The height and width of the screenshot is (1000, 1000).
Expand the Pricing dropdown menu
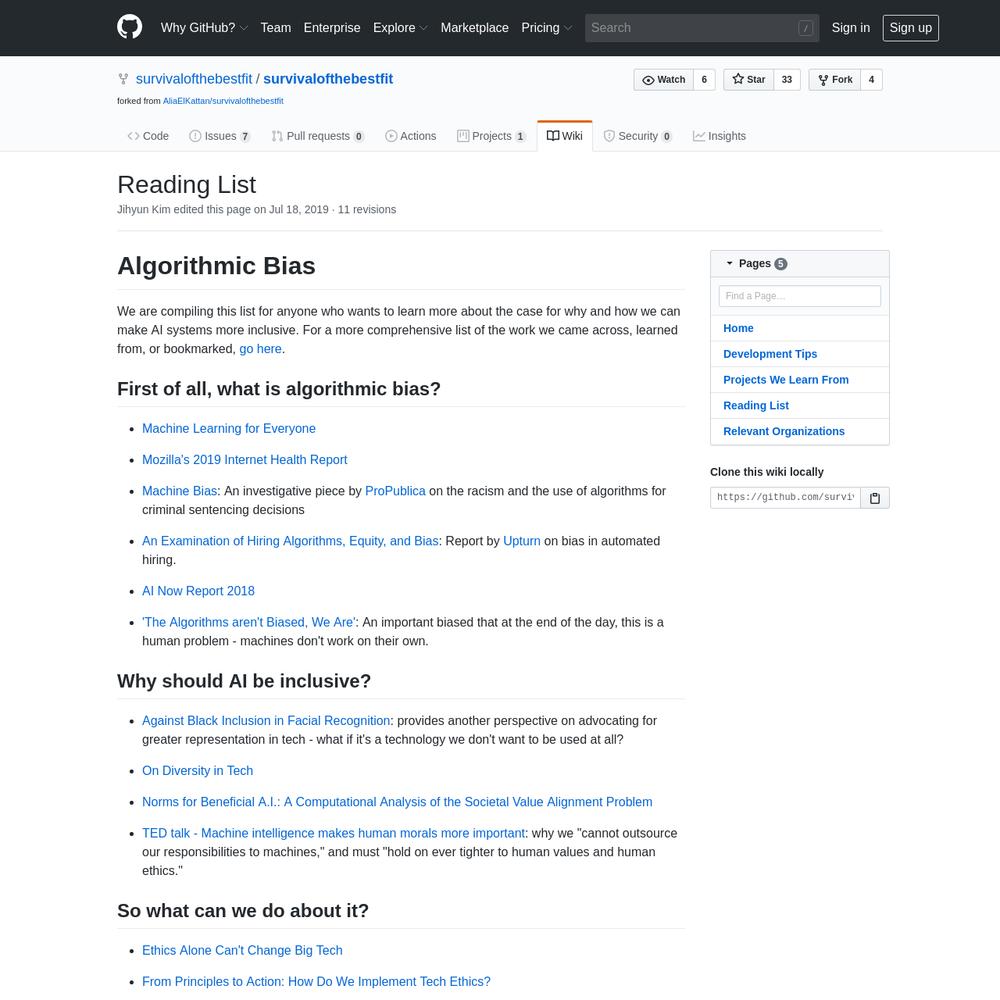tap(547, 27)
